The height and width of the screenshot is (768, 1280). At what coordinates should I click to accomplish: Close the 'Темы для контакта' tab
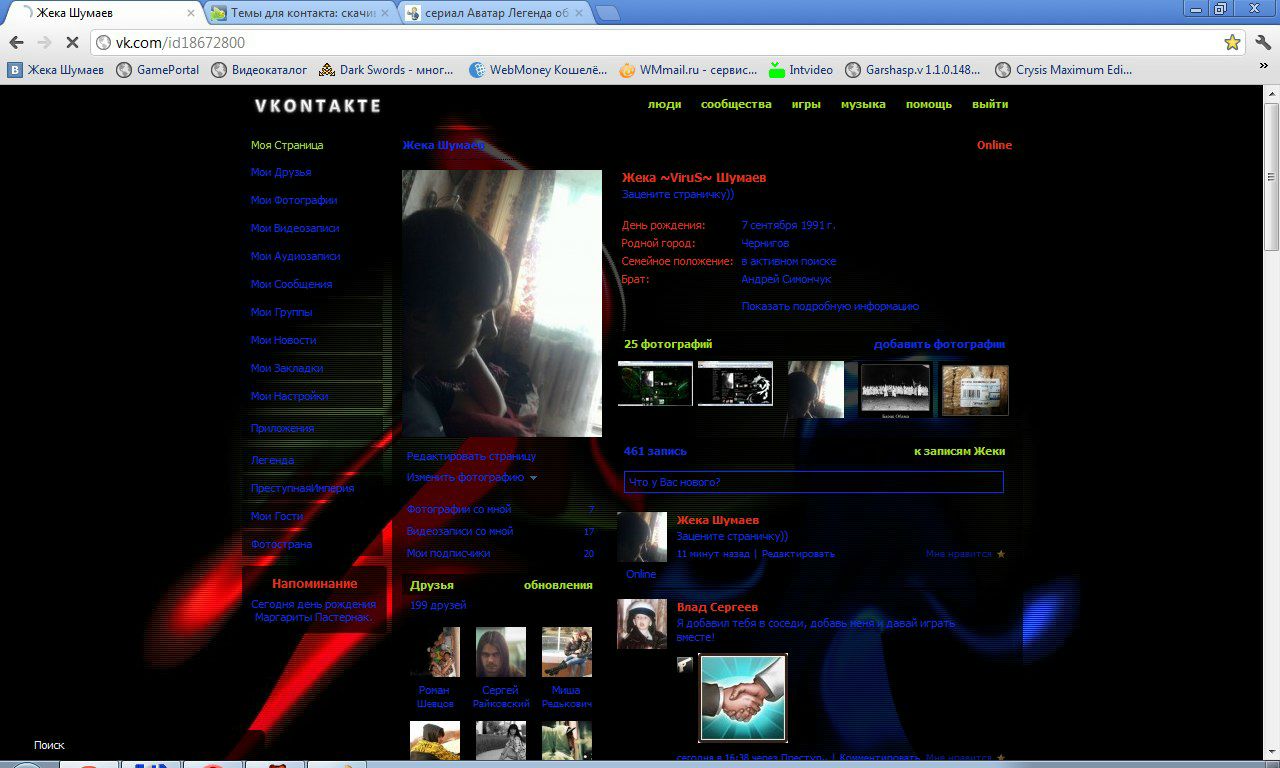385,13
